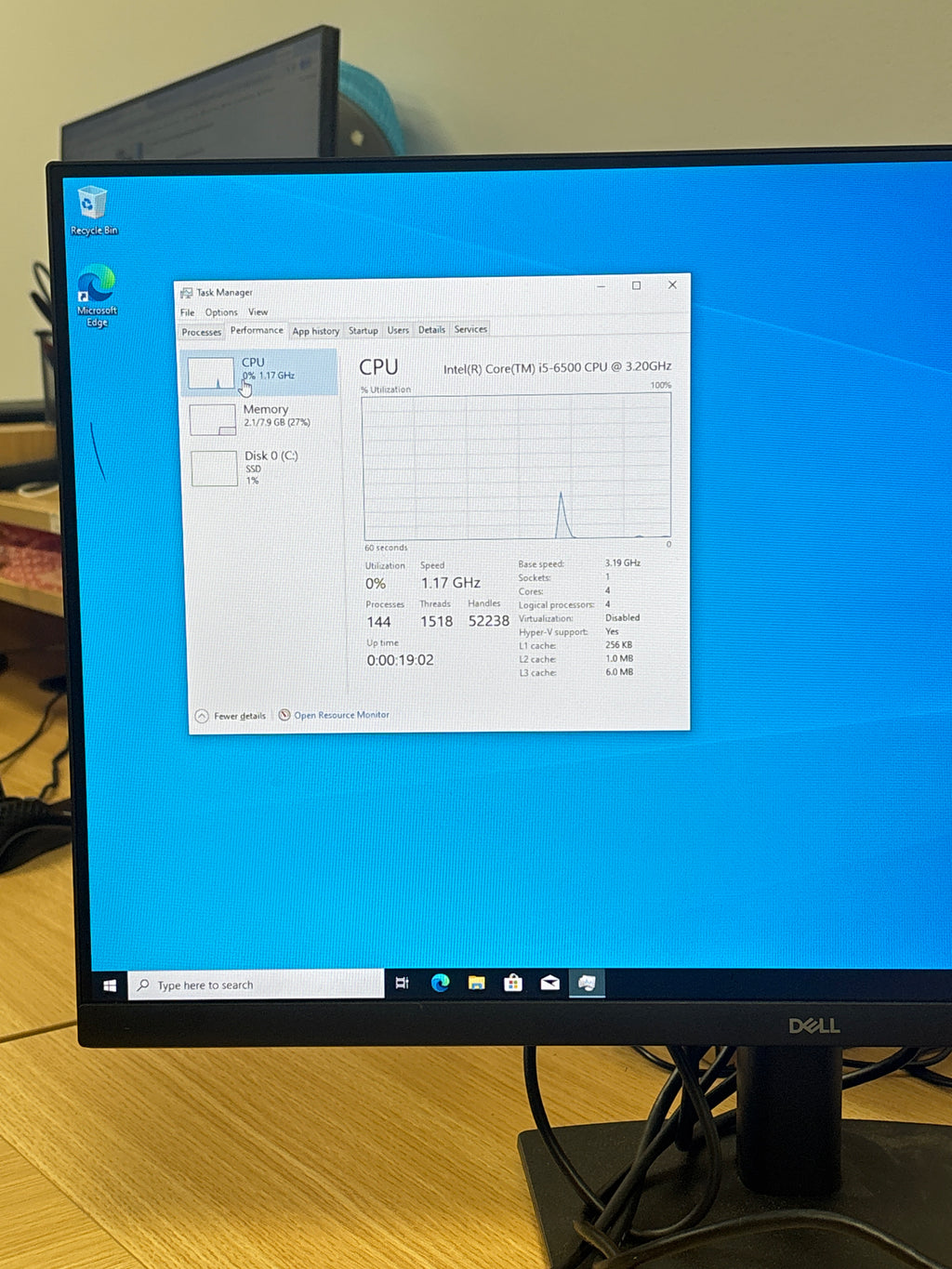Click the 1.0 MB L2 cache value

pos(619,658)
